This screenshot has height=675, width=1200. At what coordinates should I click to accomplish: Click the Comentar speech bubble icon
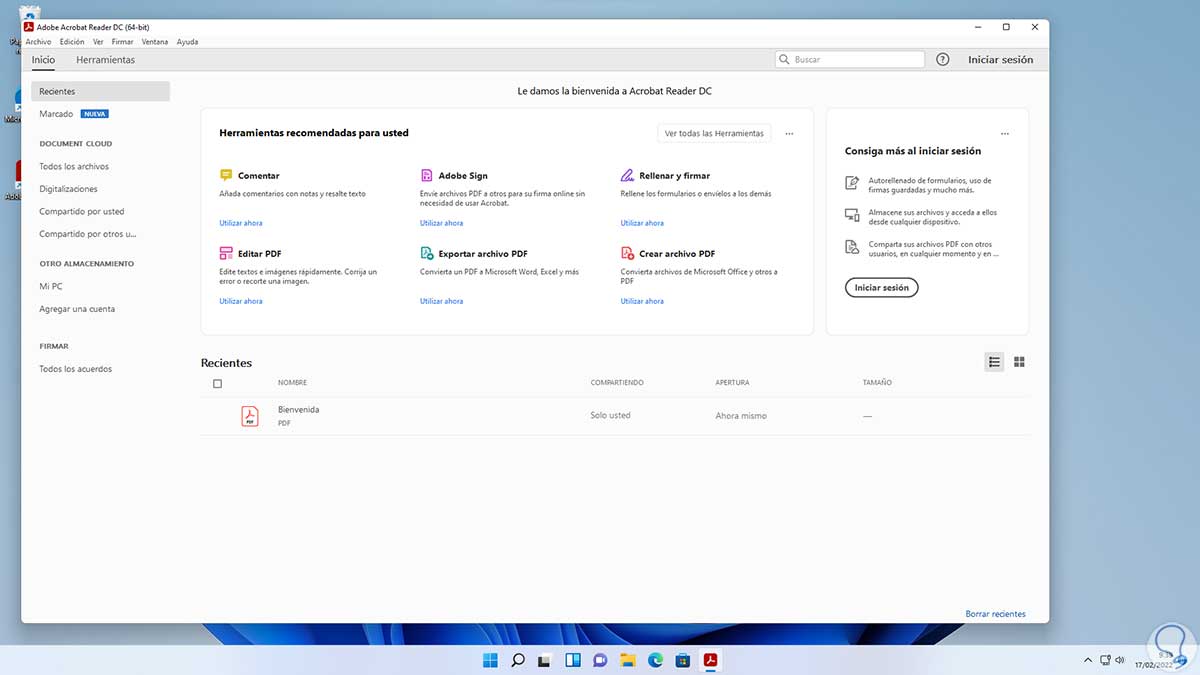(x=226, y=175)
